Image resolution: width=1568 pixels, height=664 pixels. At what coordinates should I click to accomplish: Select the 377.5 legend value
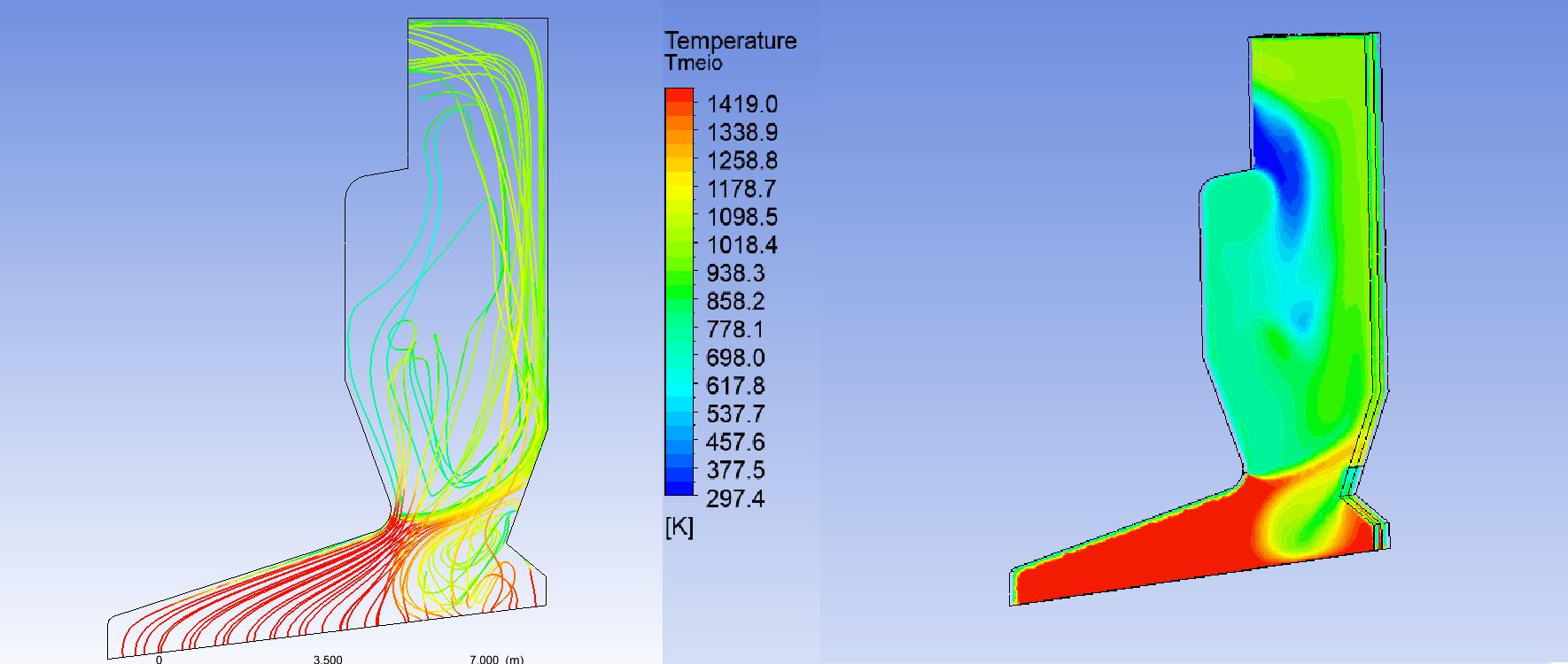click(x=735, y=470)
